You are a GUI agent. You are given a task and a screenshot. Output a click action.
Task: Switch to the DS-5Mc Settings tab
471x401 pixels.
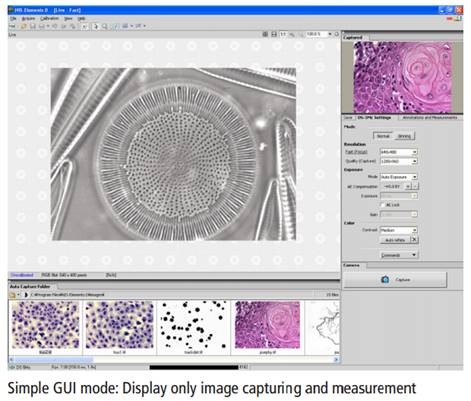(375, 118)
